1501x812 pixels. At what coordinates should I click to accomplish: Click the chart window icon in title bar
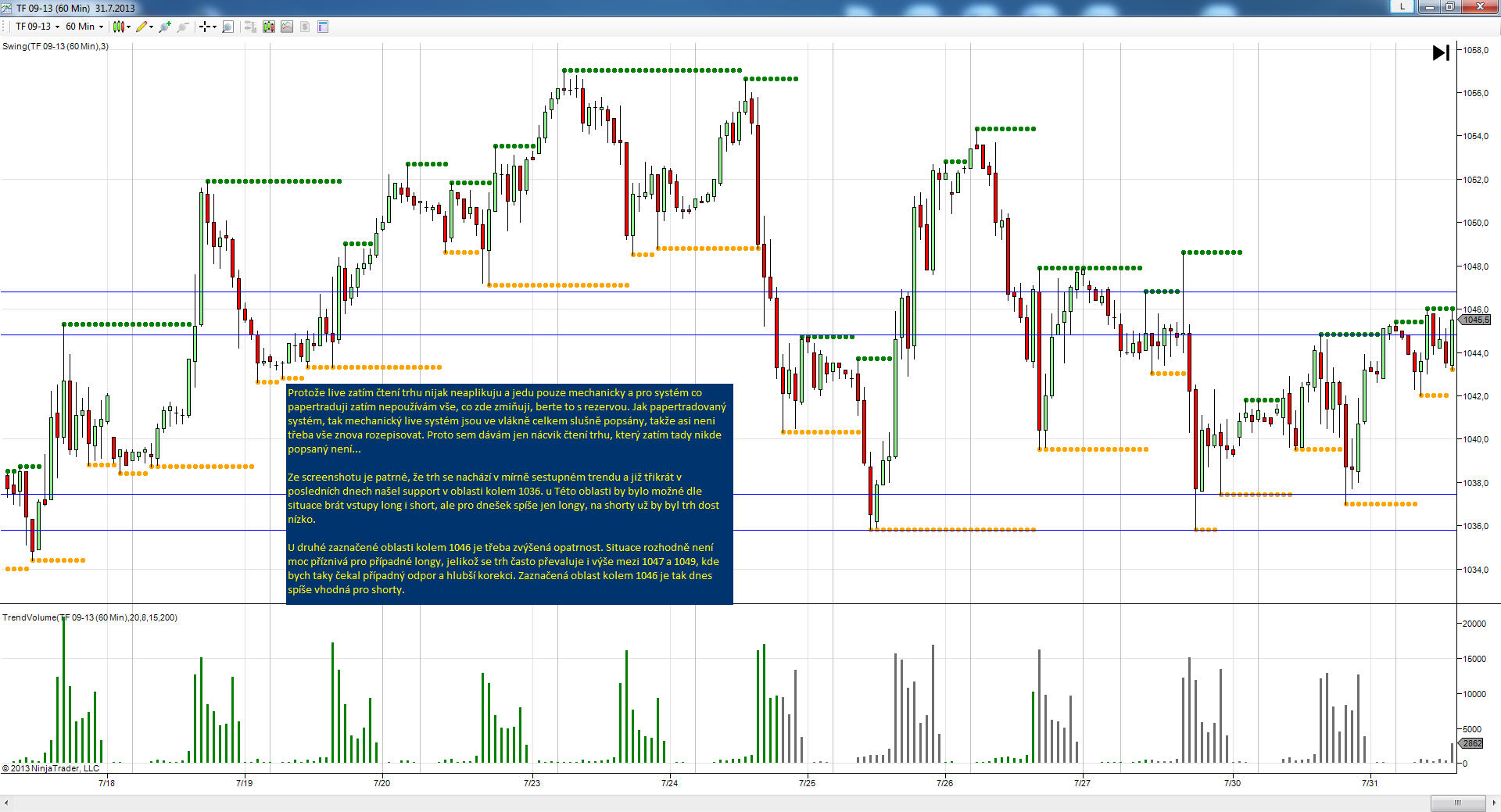point(8,8)
